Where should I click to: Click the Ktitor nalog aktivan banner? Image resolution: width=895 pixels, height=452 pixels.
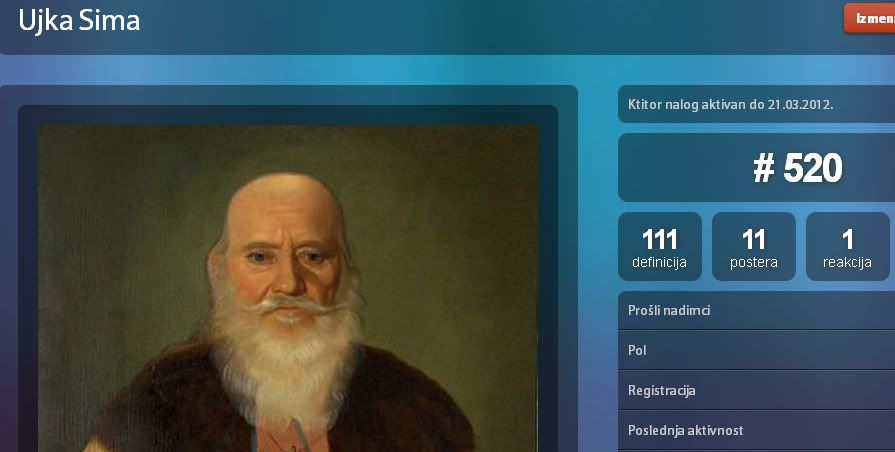click(756, 104)
